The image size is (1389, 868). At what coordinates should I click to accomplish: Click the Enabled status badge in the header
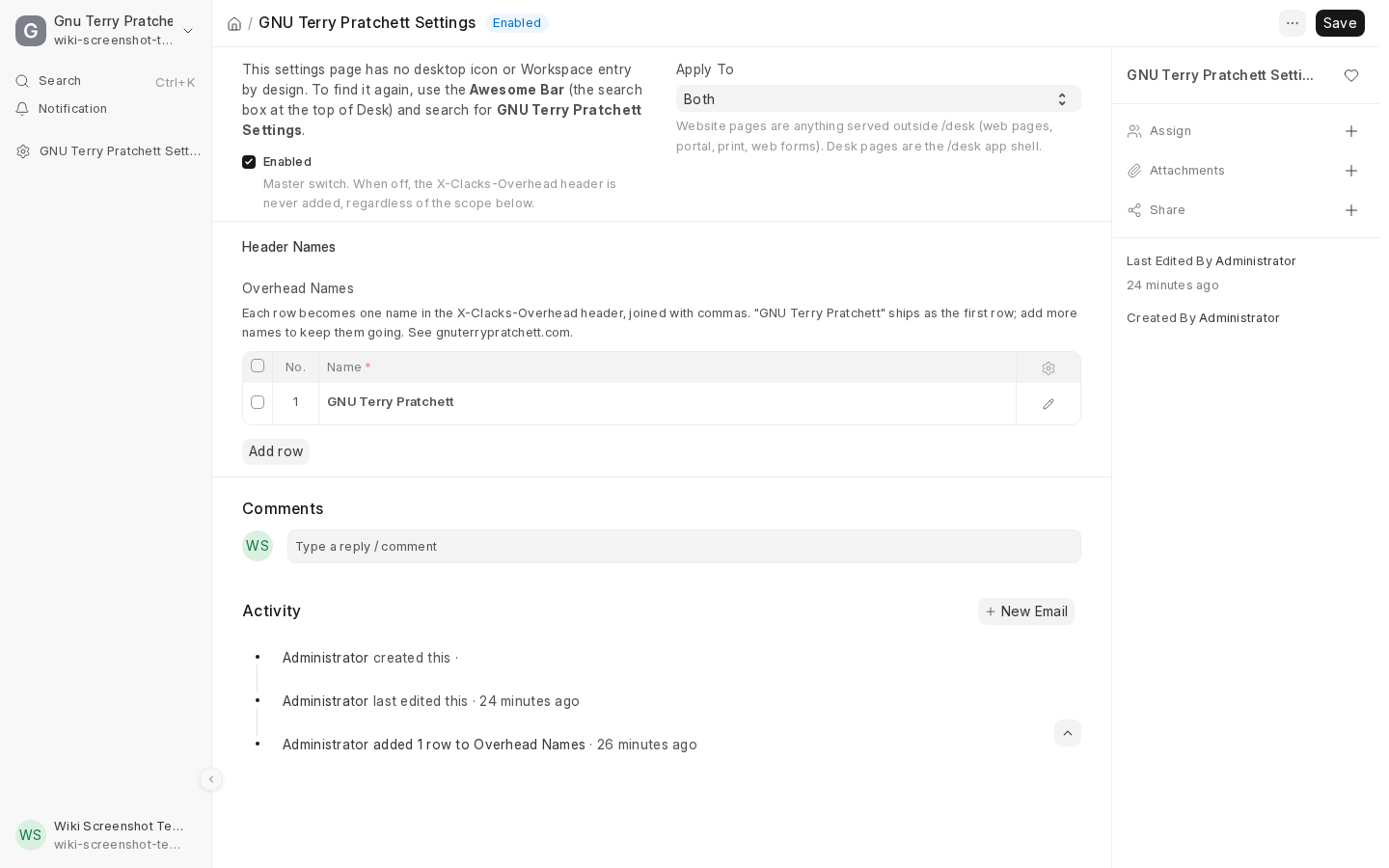coord(517,23)
